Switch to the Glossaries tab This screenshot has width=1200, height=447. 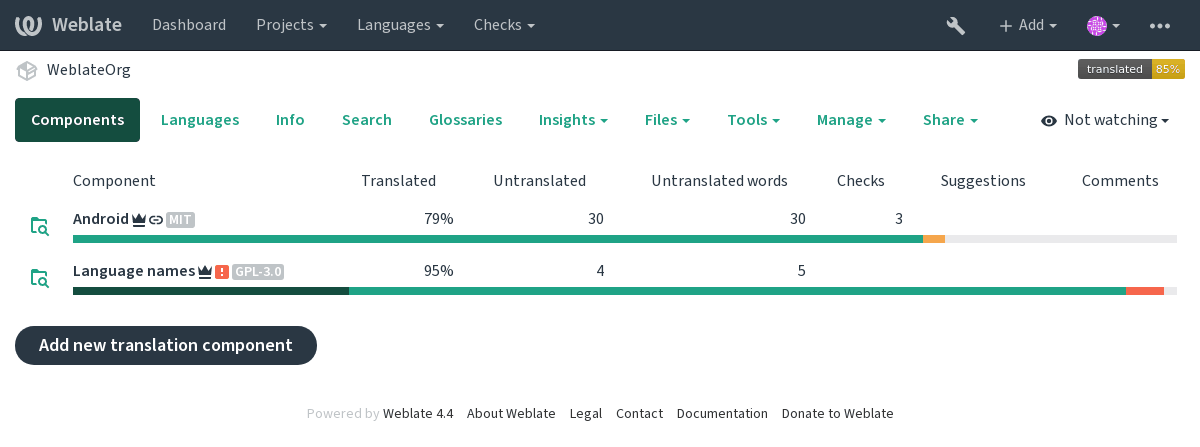pos(465,120)
